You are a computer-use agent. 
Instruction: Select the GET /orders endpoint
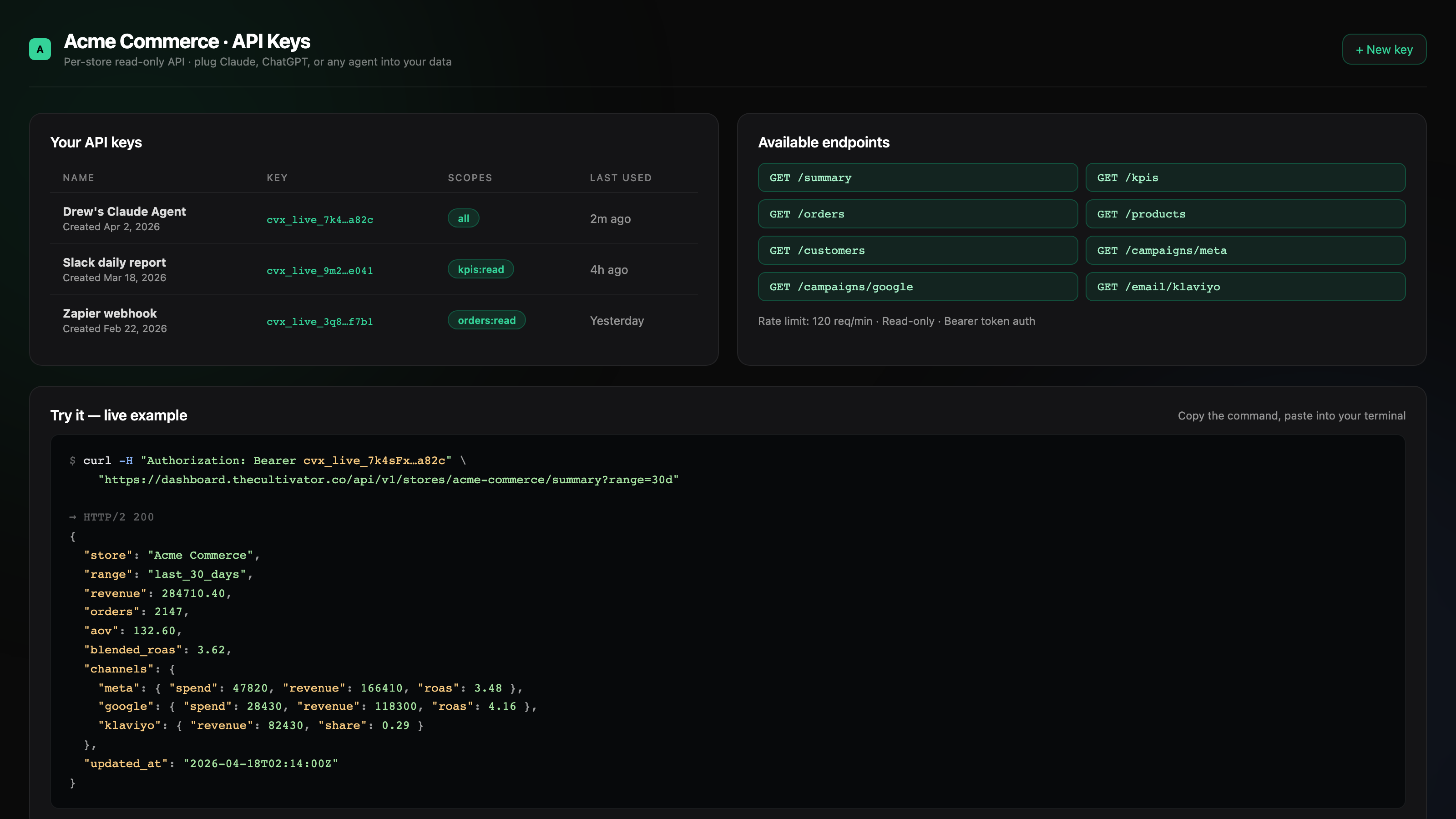click(x=918, y=214)
